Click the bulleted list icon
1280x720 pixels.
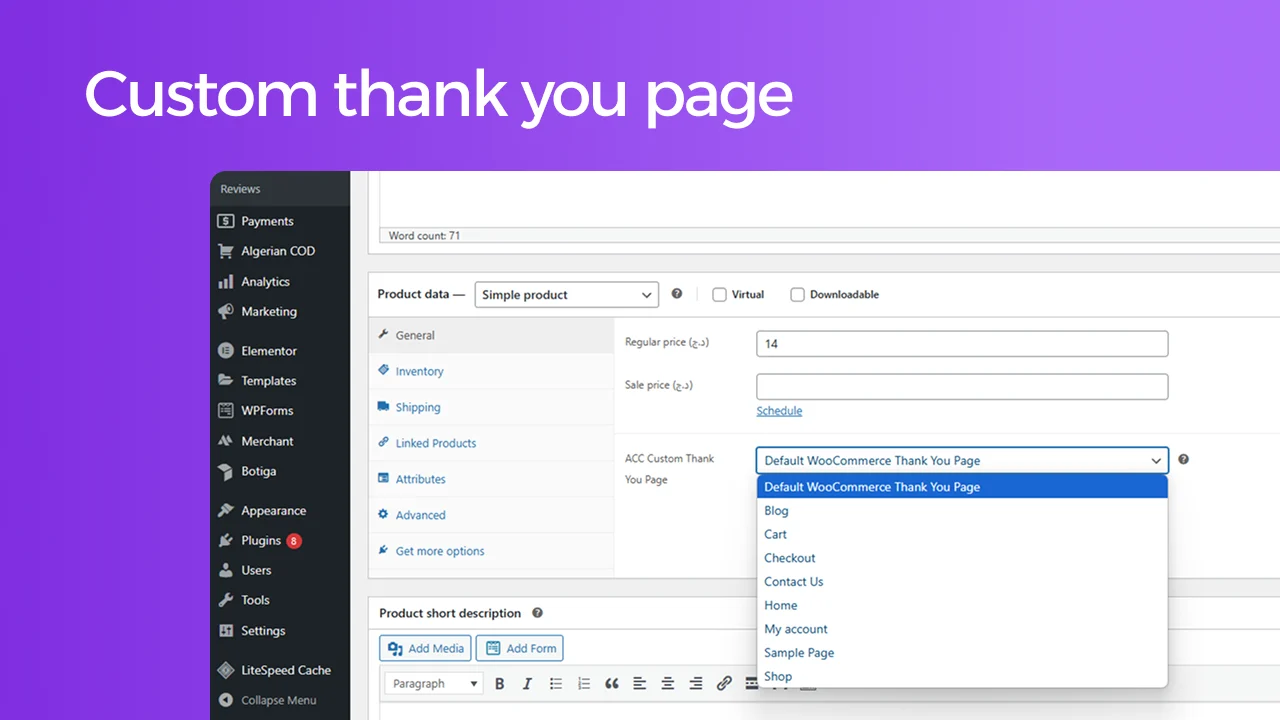556,684
